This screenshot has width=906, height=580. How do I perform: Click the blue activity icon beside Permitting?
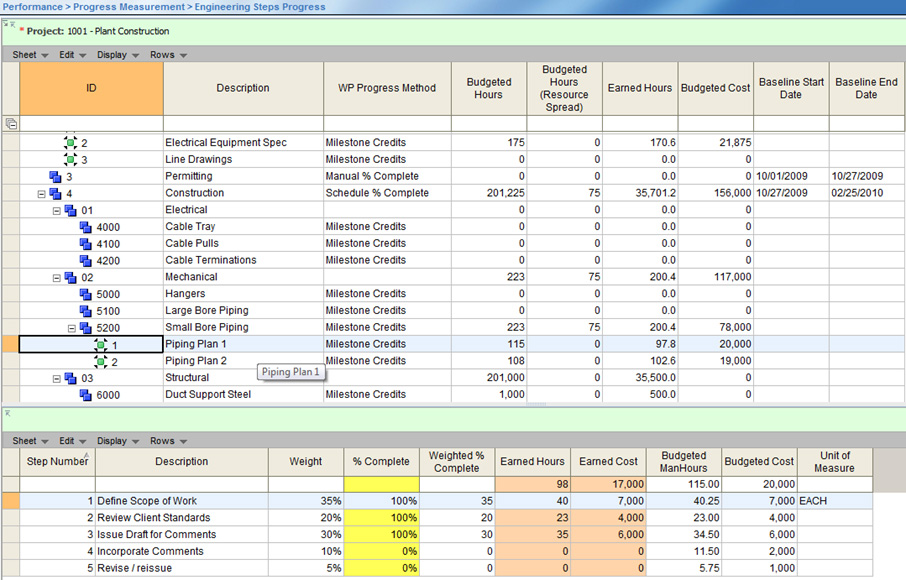tap(55, 176)
